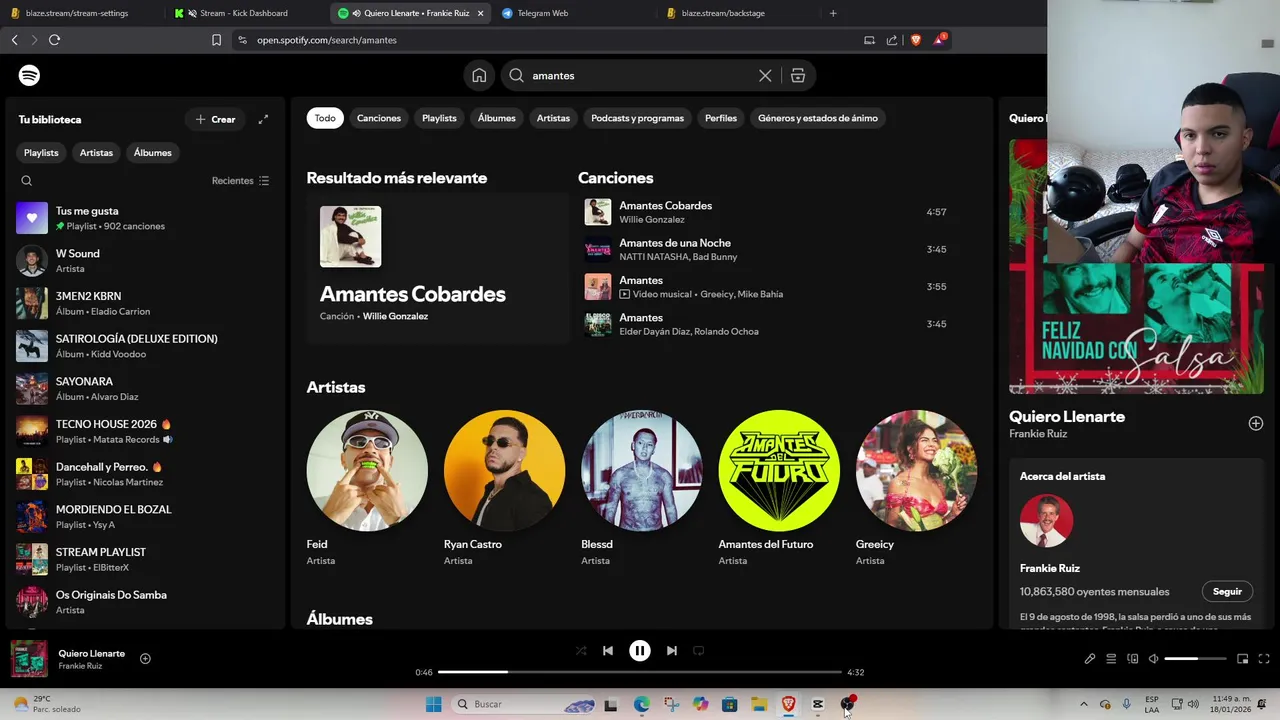Select the Todo search filter
The height and width of the screenshot is (720, 1280).
click(x=325, y=118)
